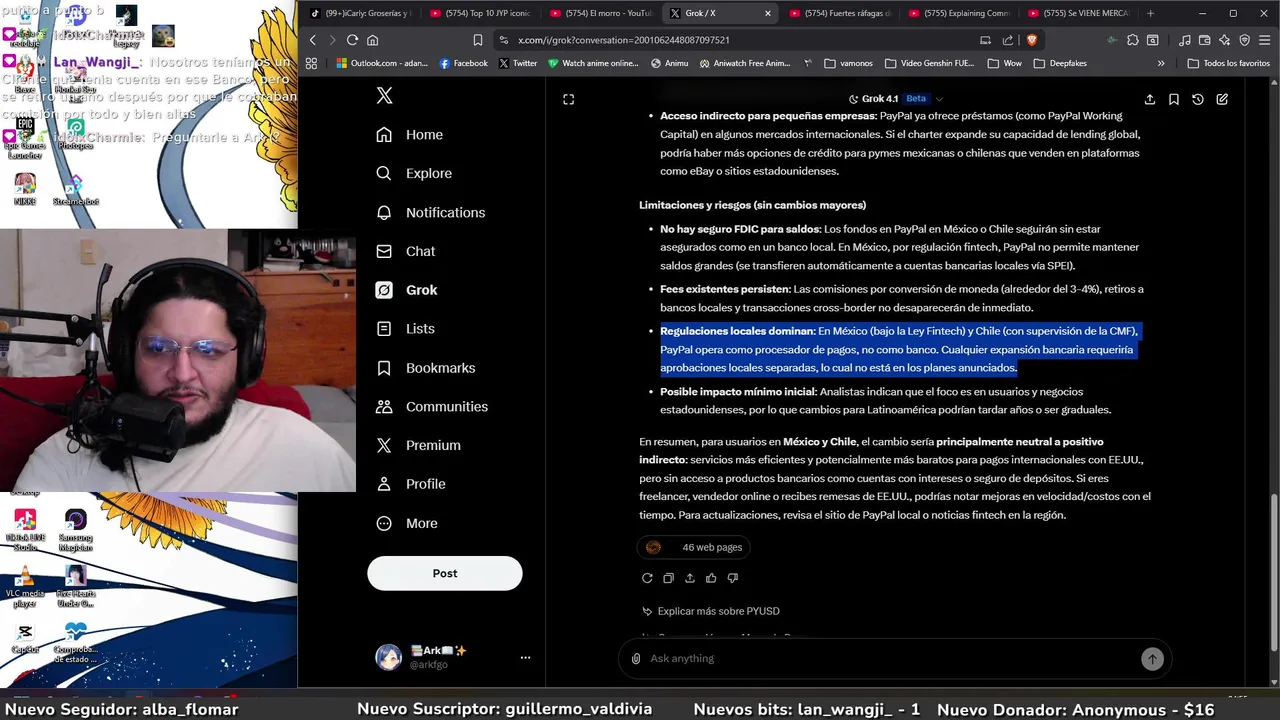Bookmark the conversation in Grok header
The image size is (1280, 720).
click(1174, 99)
